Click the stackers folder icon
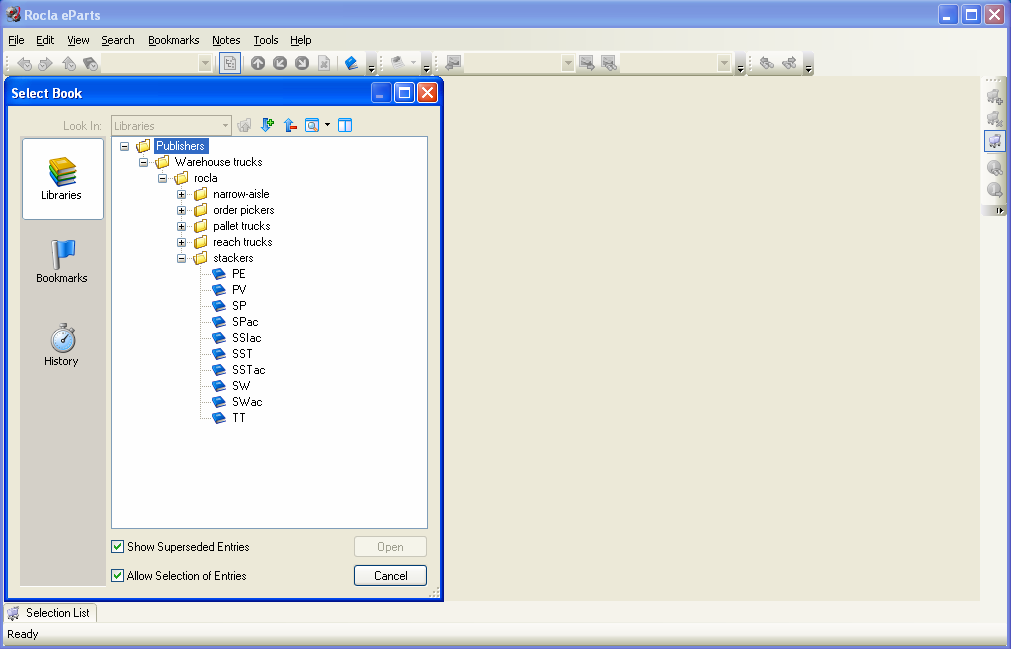 coord(201,258)
